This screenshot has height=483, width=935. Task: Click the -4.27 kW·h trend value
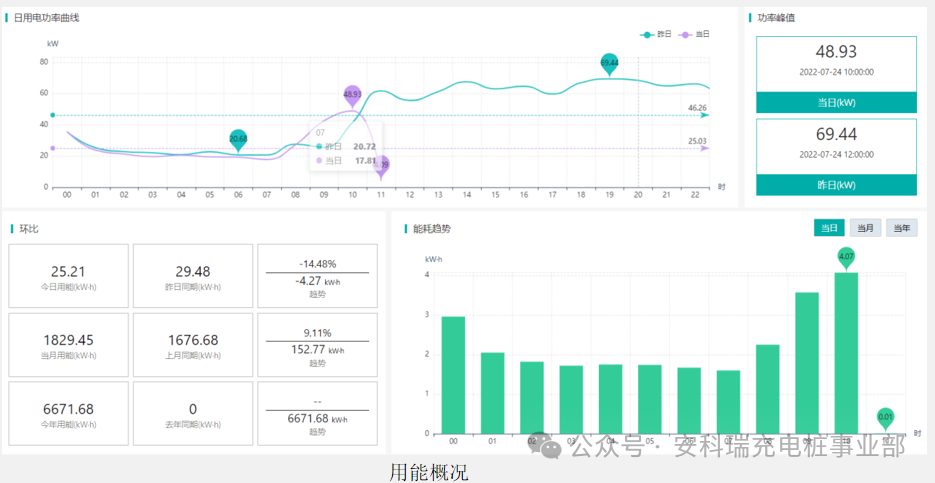pyautogui.click(x=317, y=281)
